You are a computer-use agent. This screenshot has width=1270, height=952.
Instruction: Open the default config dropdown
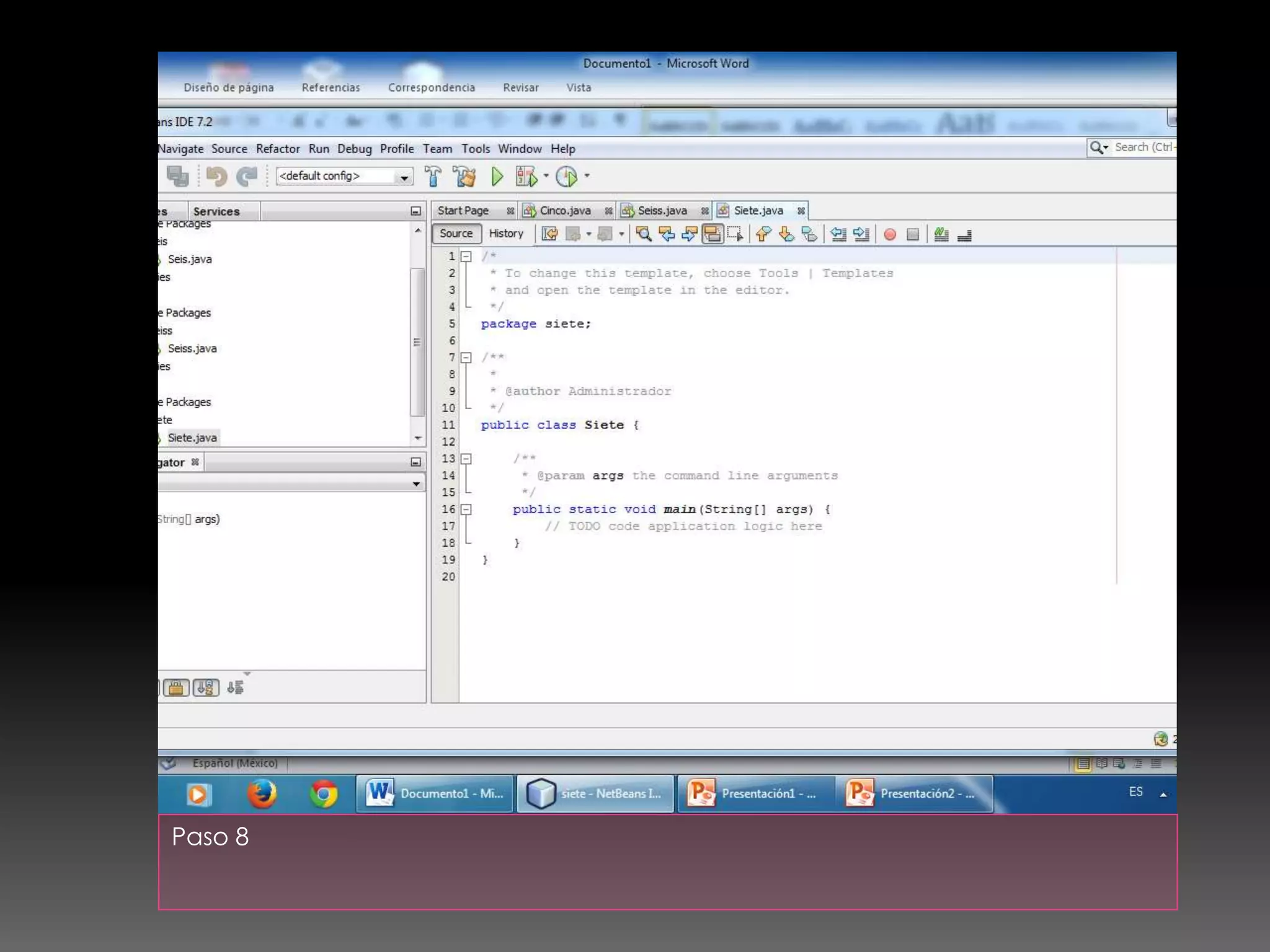click(404, 177)
